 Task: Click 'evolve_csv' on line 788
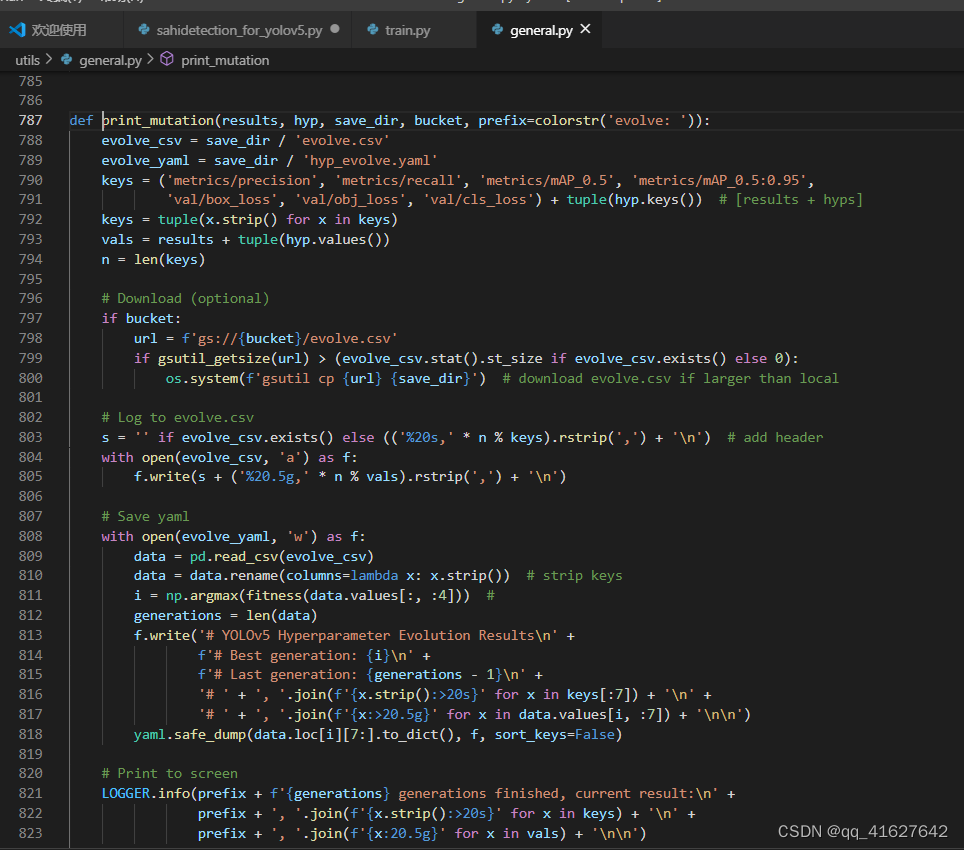pos(141,141)
